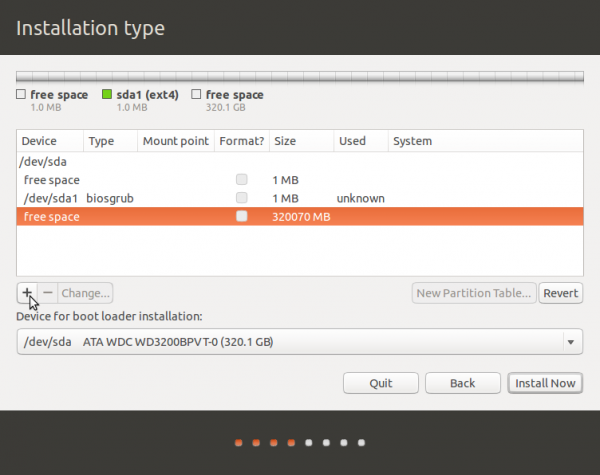Open the boot loader device dropdown
The width and height of the screenshot is (600, 475).
pyautogui.click(x=299, y=343)
